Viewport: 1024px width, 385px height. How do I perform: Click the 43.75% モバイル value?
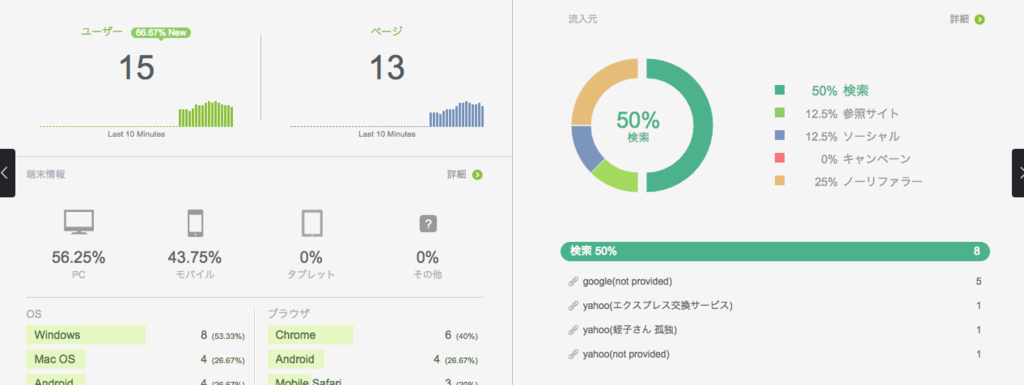coord(195,258)
